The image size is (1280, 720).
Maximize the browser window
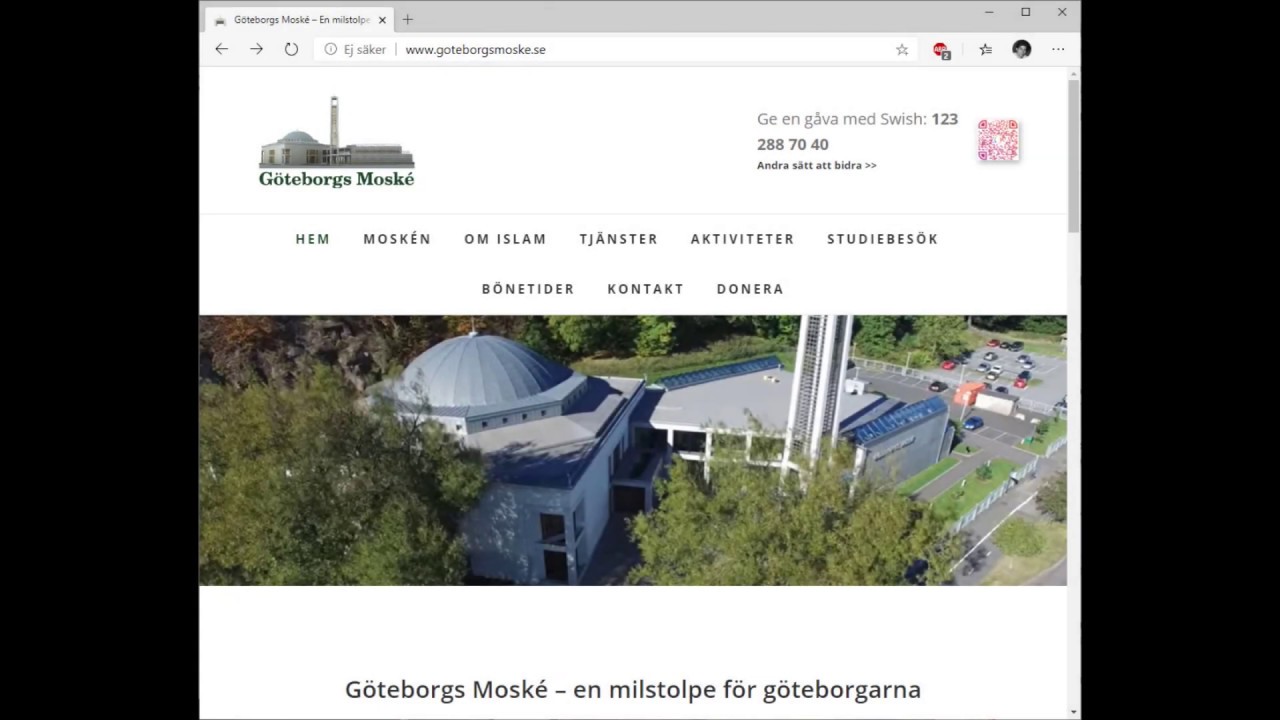1025,12
